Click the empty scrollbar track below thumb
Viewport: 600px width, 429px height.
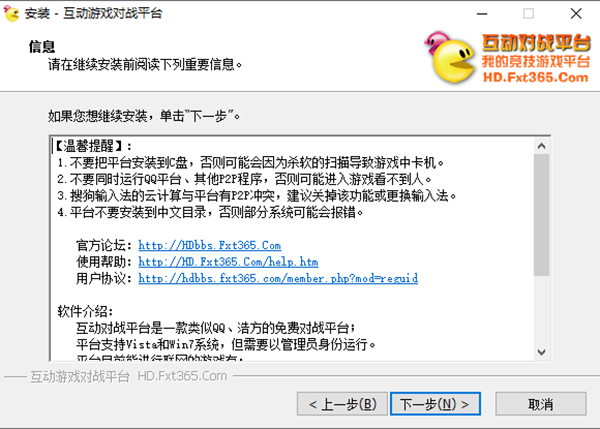pyautogui.click(x=541, y=310)
